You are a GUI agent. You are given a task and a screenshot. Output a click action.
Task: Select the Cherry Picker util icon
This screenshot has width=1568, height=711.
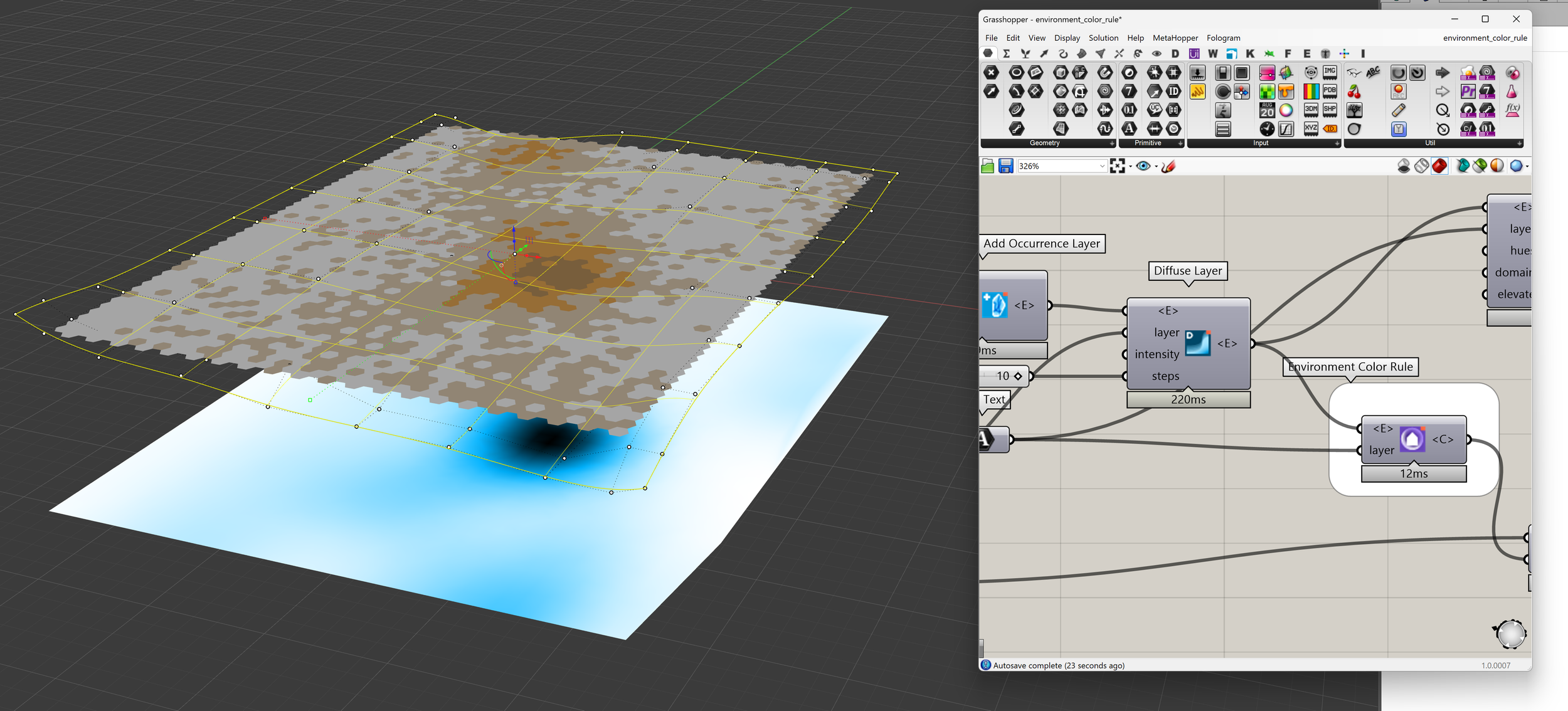tap(1354, 92)
